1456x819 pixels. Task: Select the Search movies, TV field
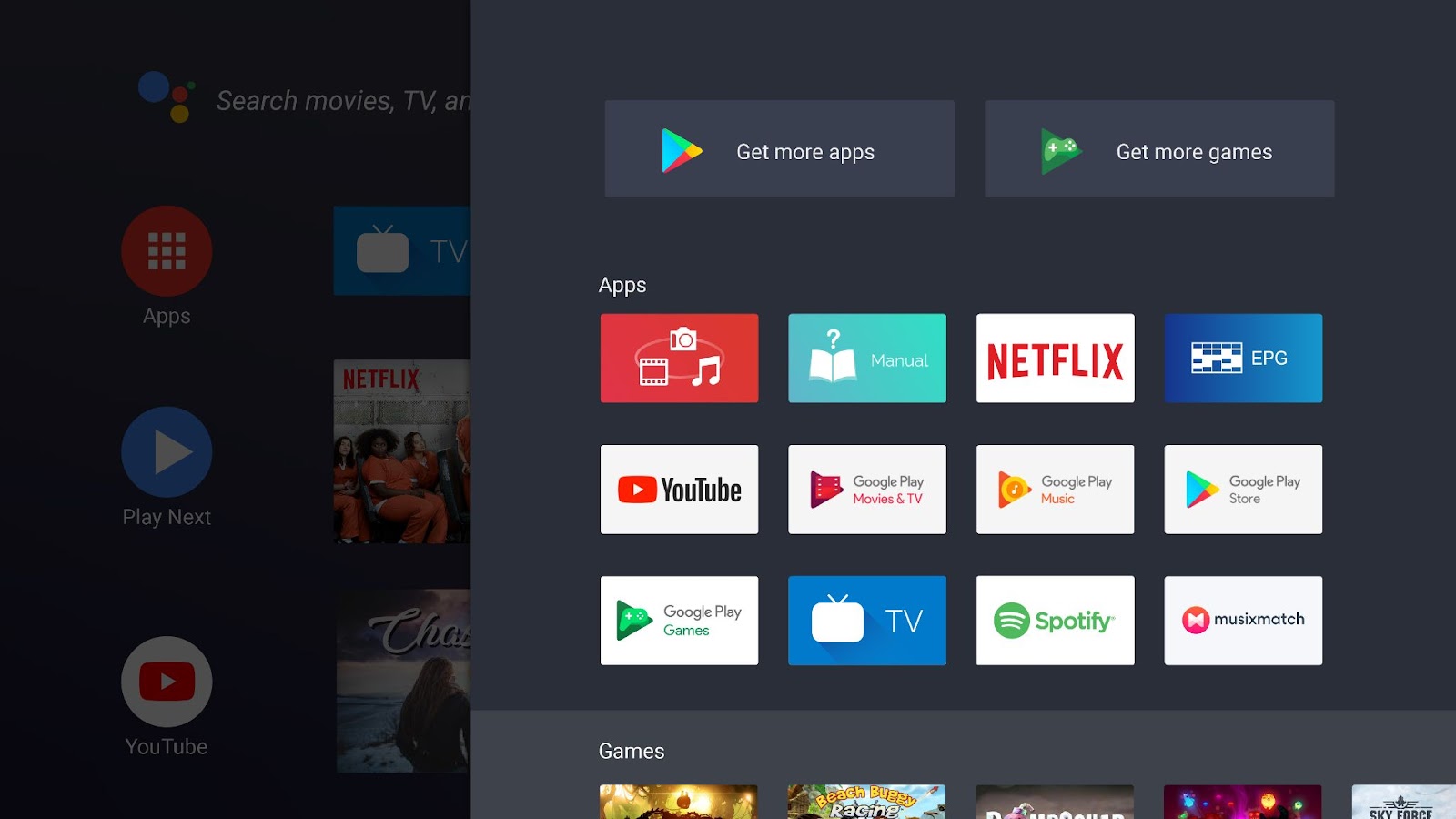click(x=343, y=100)
